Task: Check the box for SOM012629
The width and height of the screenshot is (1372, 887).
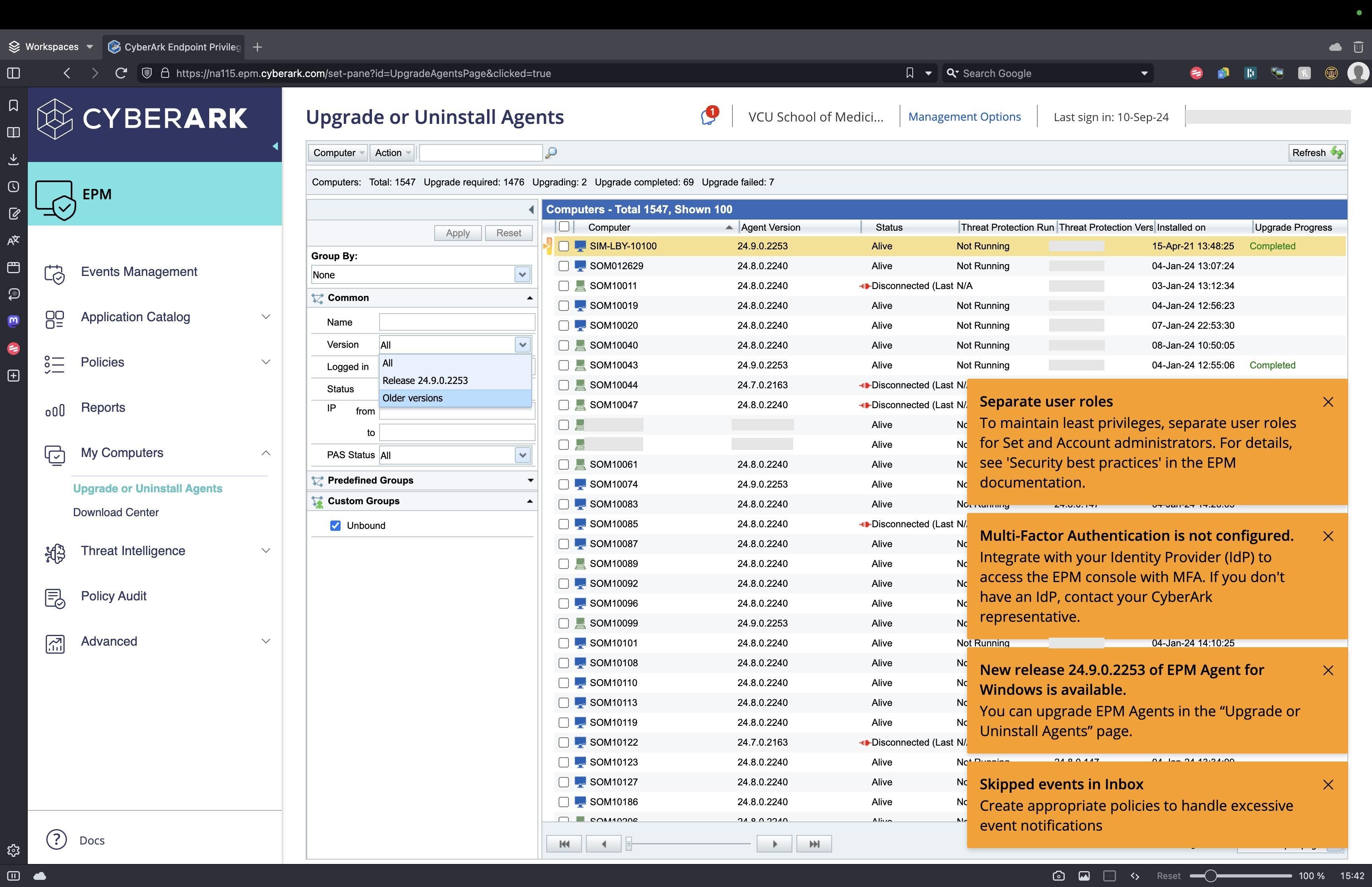Action: tap(564, 266)
